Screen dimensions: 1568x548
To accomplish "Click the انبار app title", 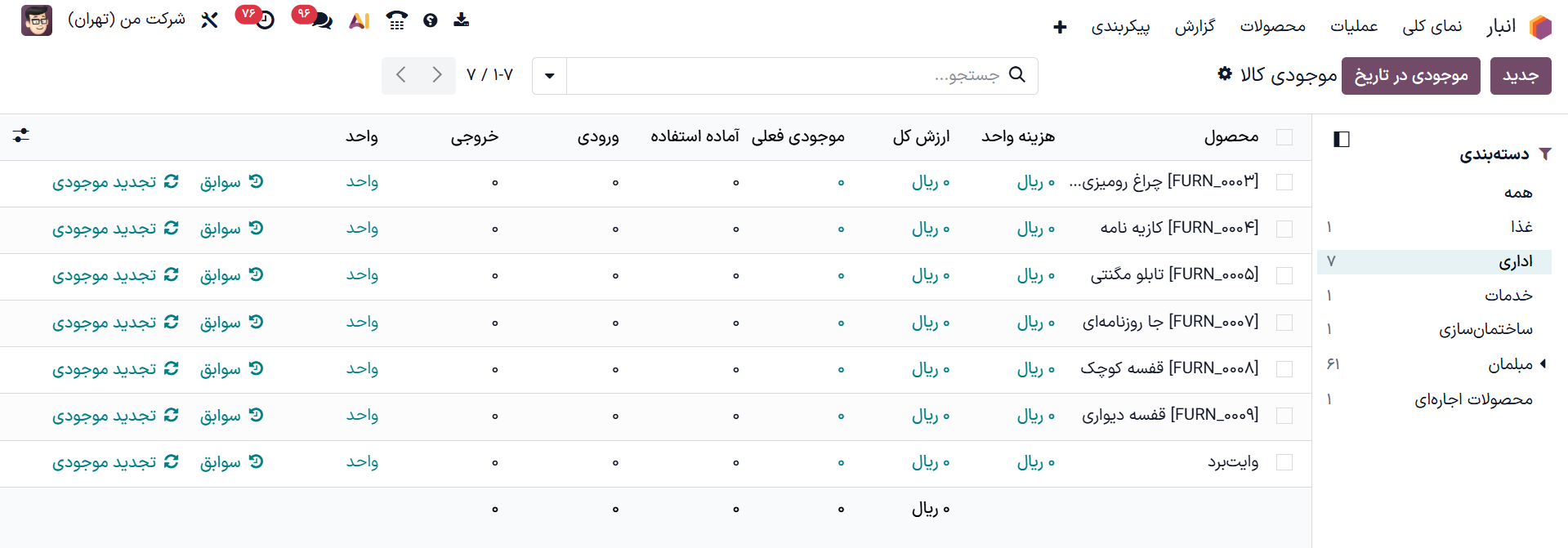I will [x=1502, y=26].
